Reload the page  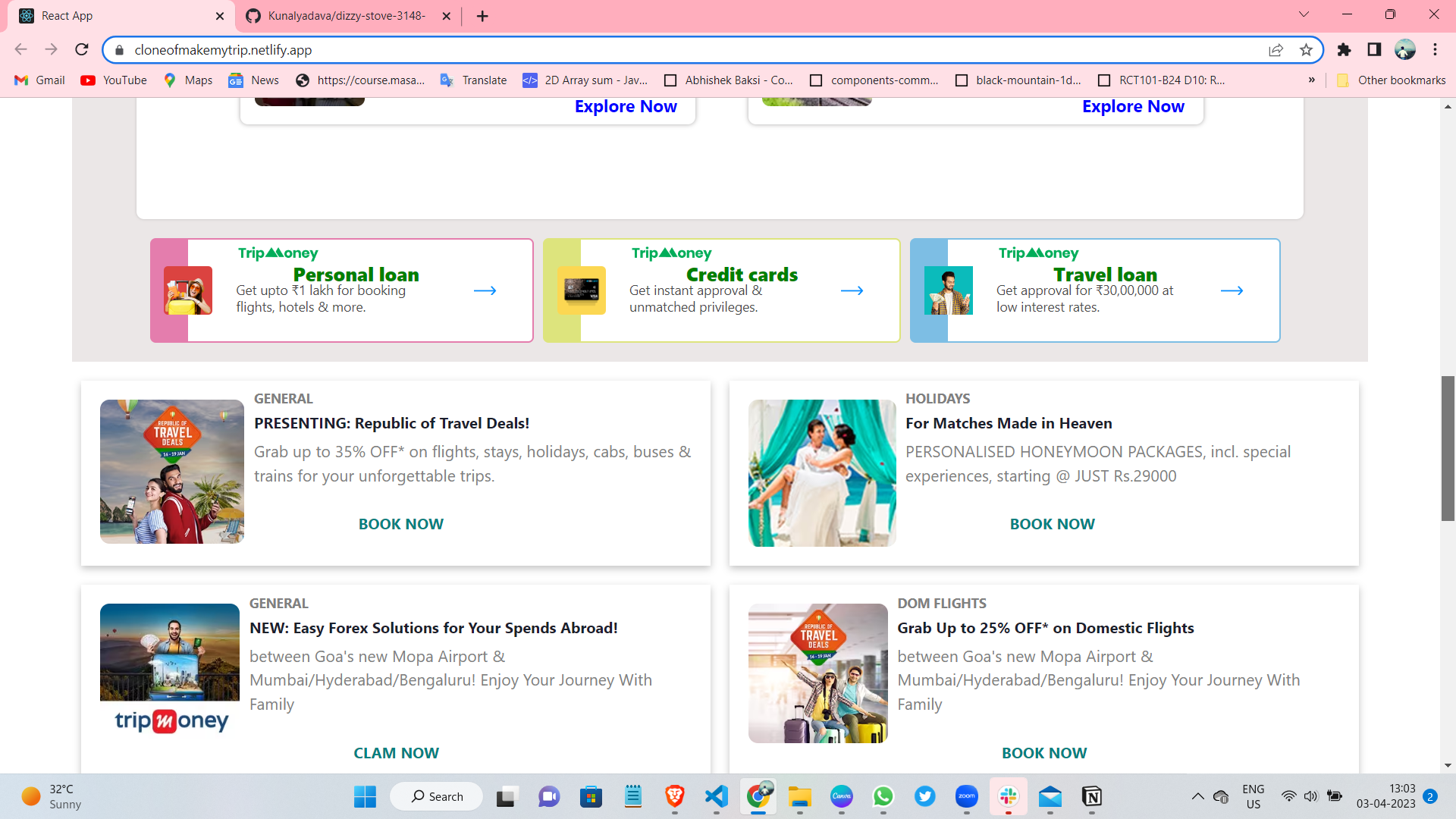point(82,50)
